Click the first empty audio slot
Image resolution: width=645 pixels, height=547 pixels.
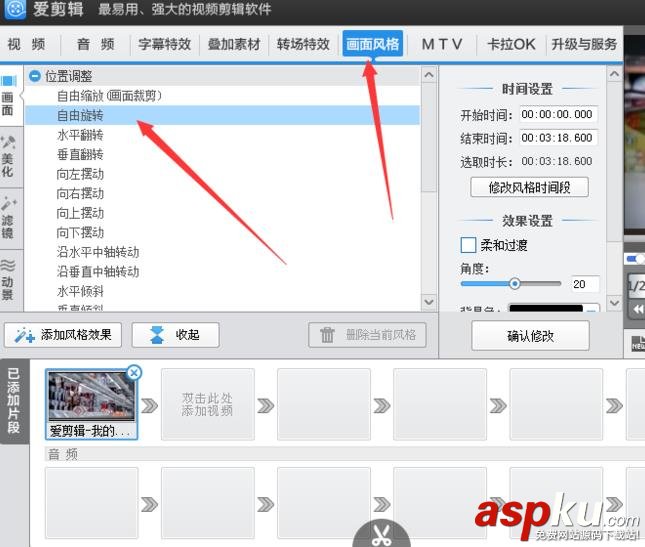pyautogui.click(x=91, y=503)
